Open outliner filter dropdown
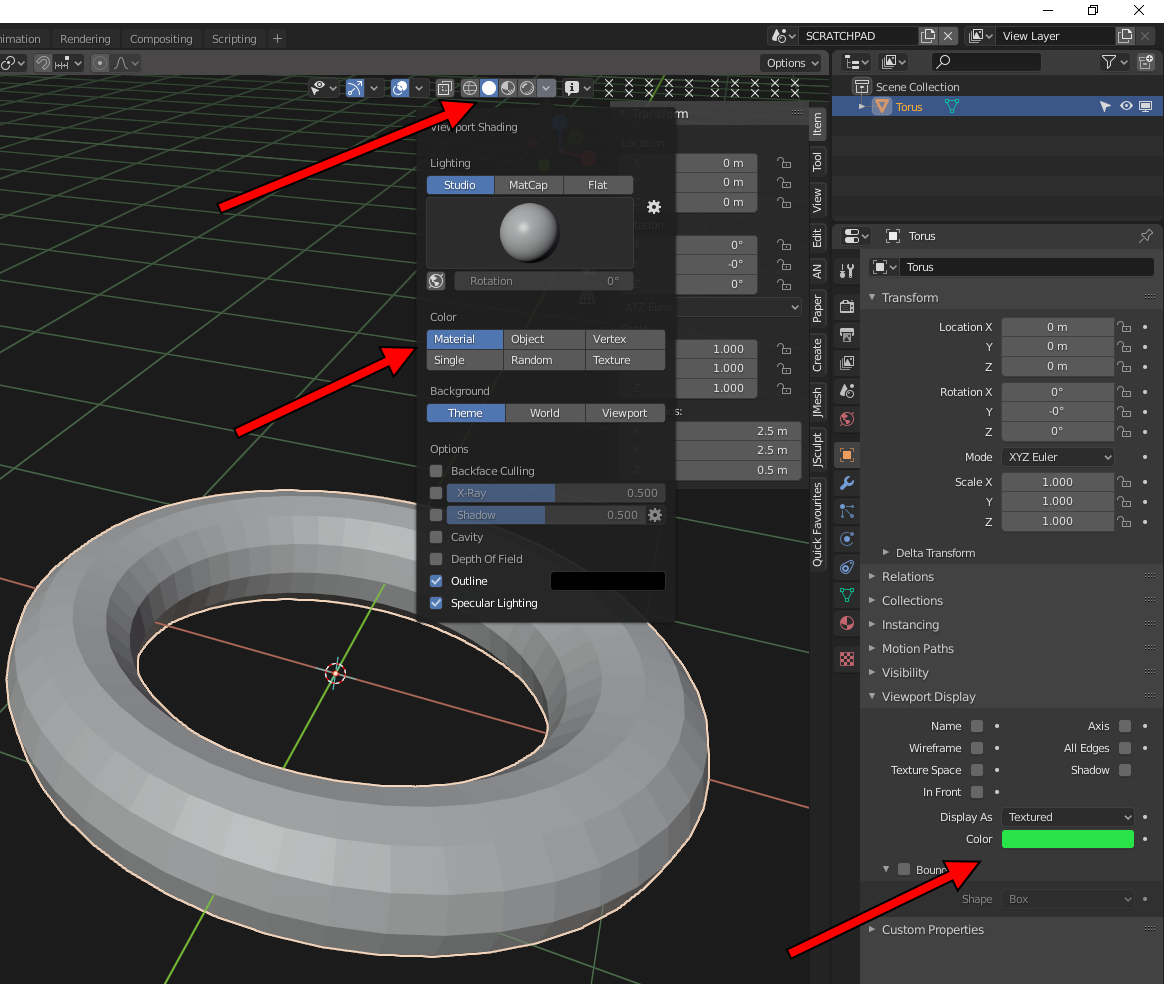 (1114, 62)
